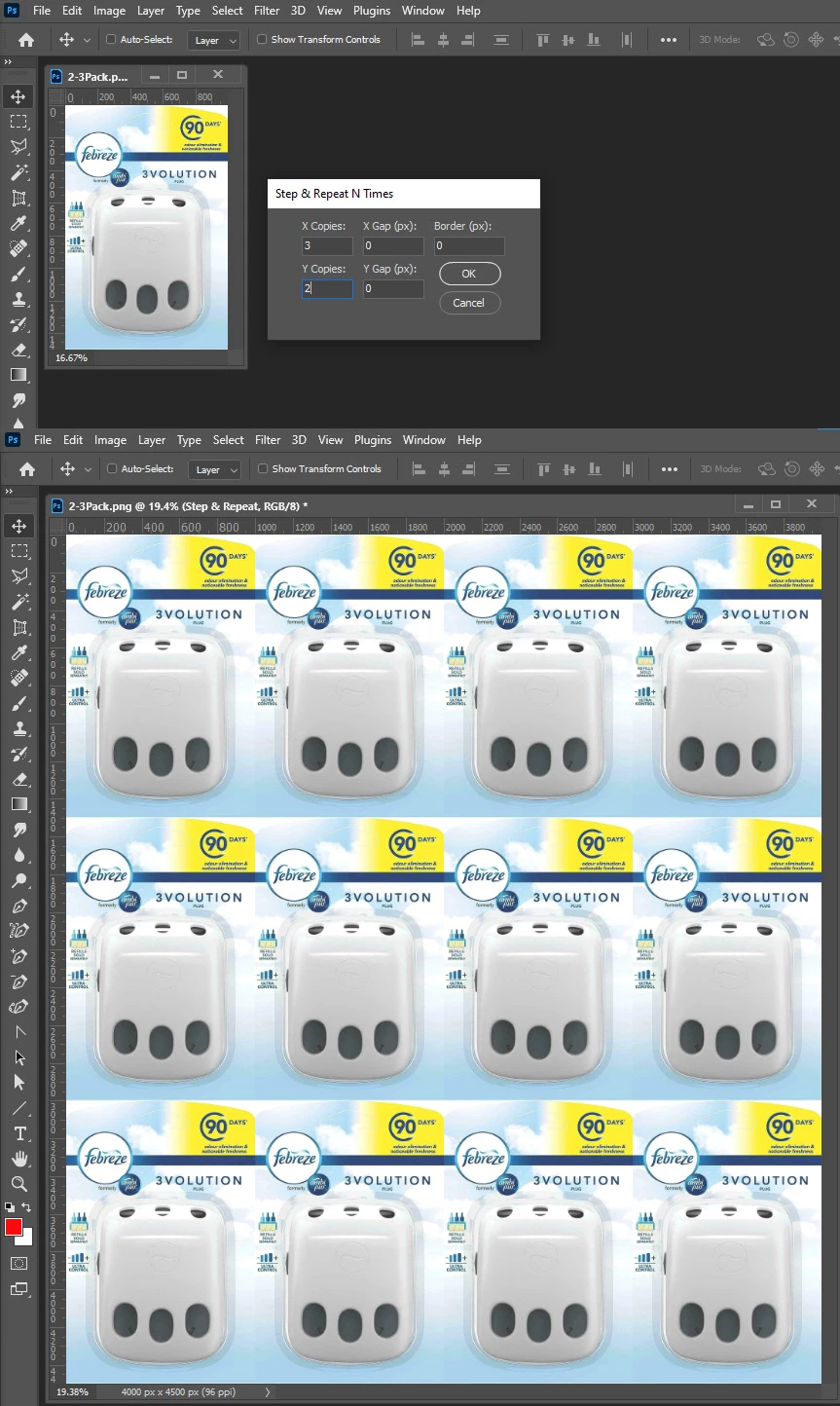Expand toolbar double-arrow in tiled-image window
The image size is (840, 1406).
tap(8, 491)
